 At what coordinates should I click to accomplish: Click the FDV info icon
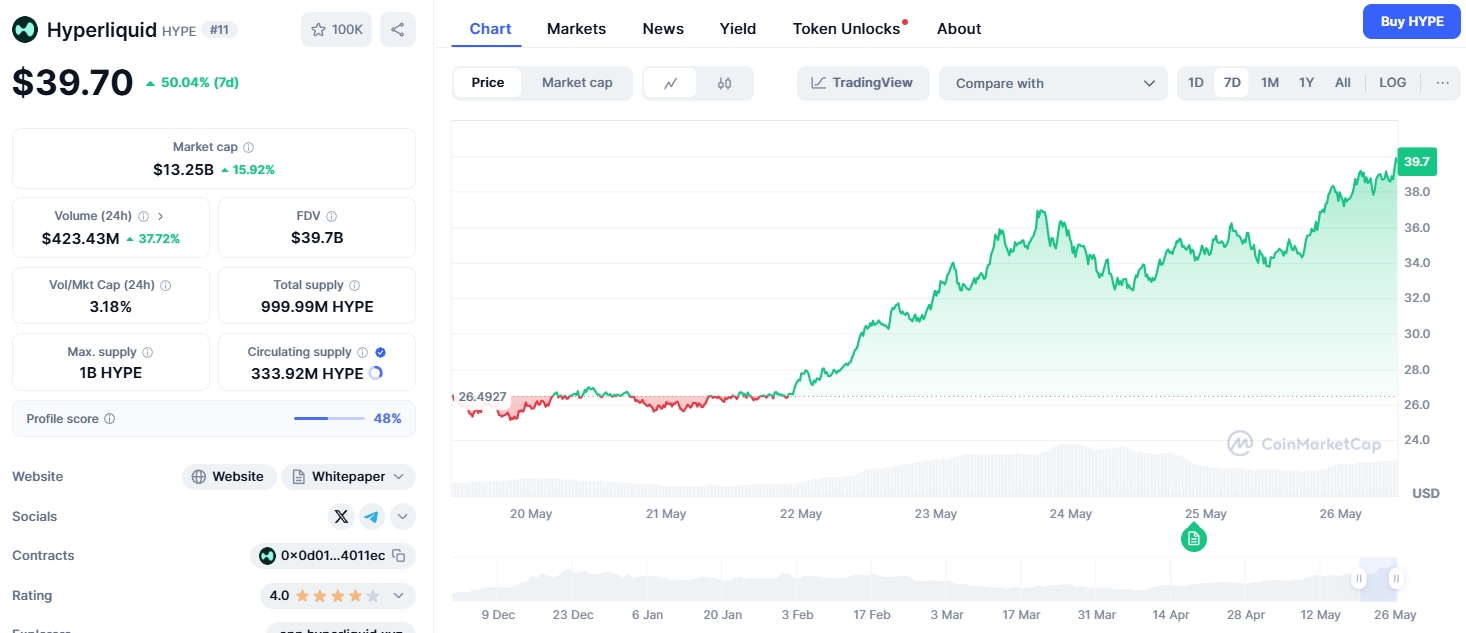coord(332,216)
